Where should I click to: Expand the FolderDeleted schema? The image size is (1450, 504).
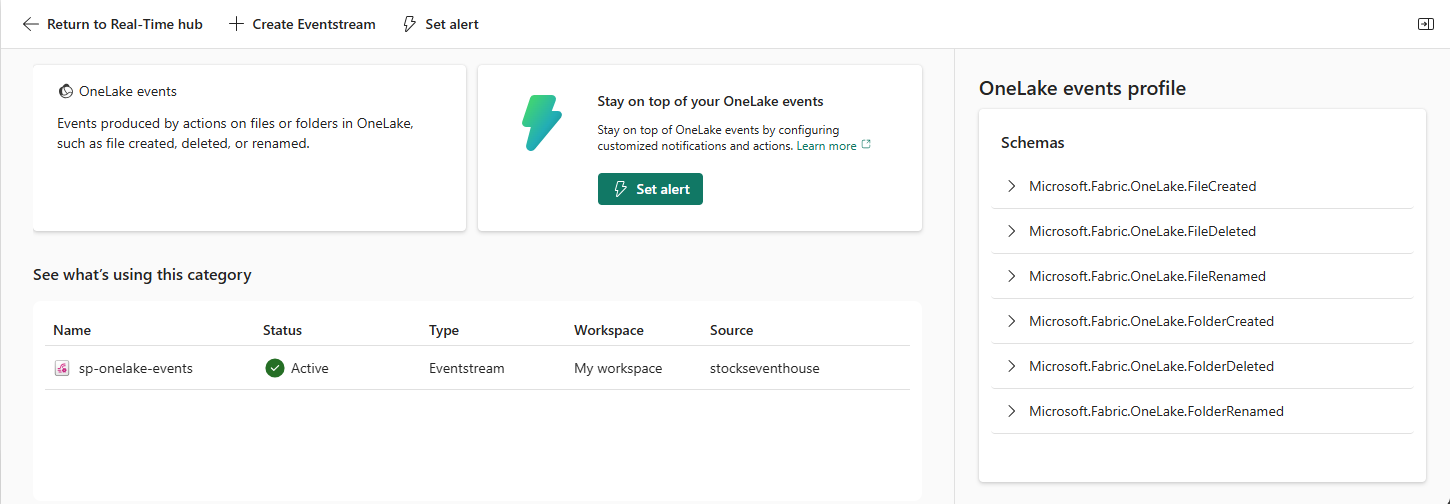(1011, 366)
